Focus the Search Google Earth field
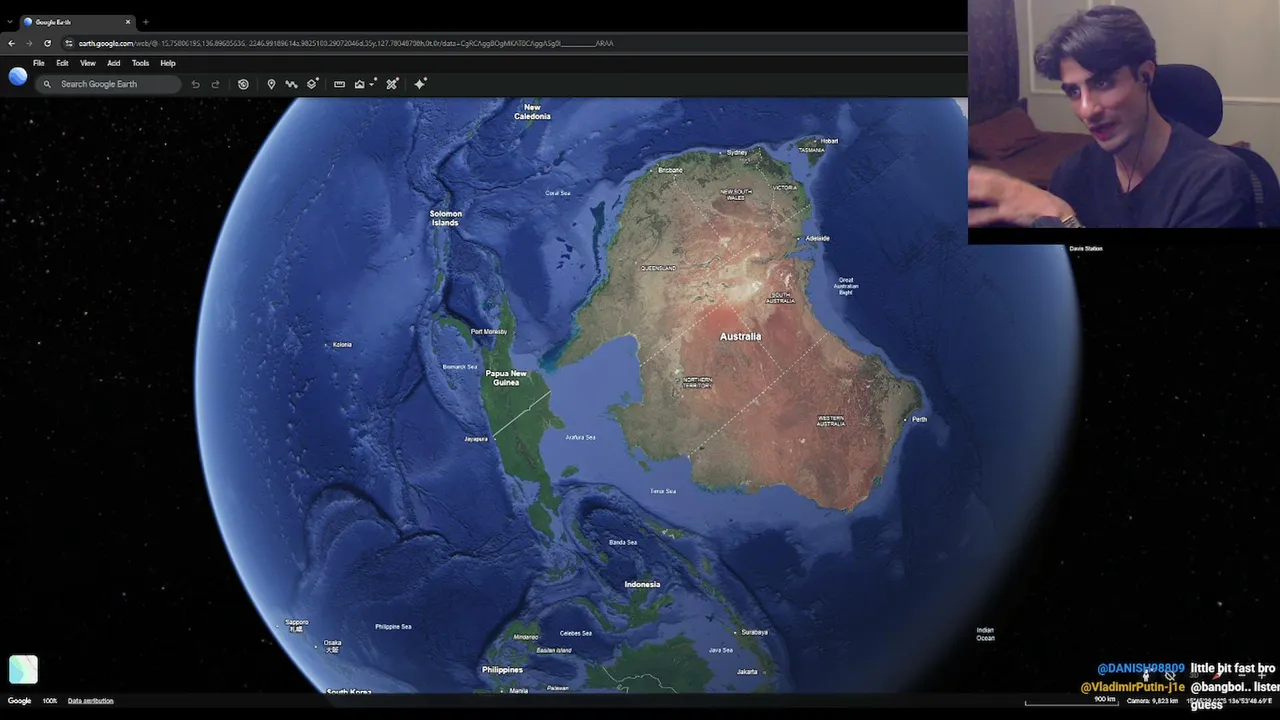1280x720 pixels. point(108,84)
